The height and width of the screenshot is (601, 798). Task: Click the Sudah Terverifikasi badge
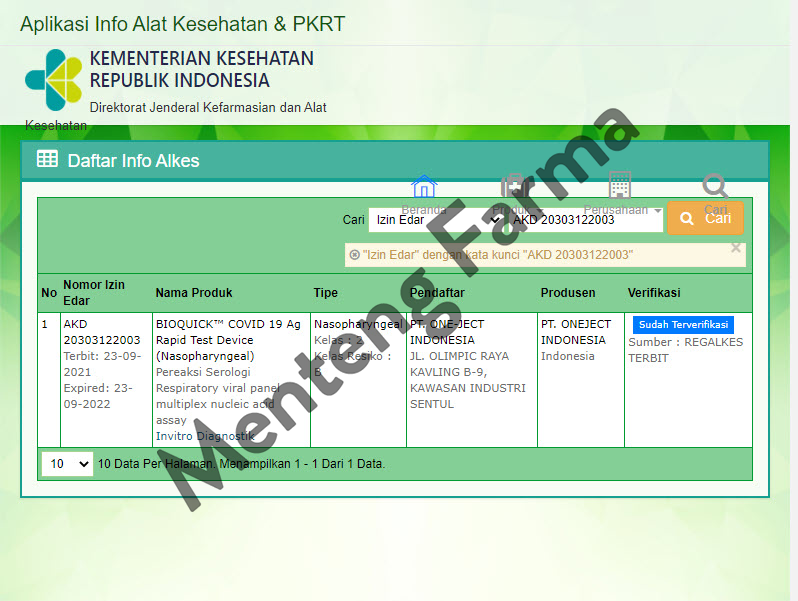point(683,325)
